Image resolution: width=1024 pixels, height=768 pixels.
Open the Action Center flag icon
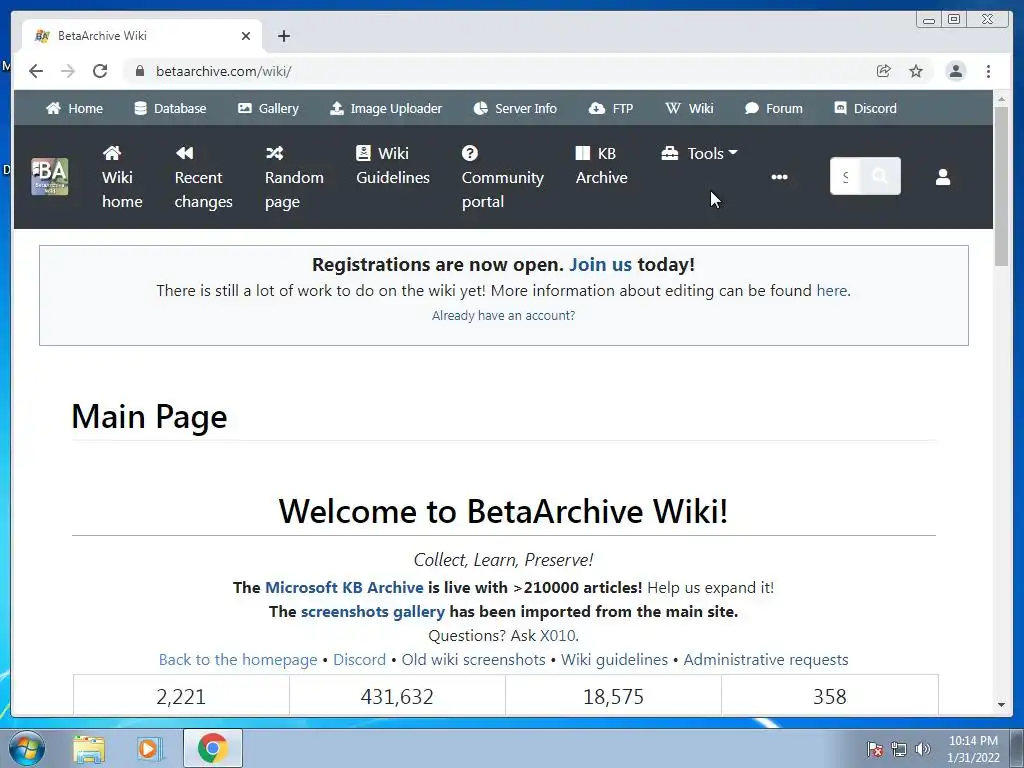click(875, 749)
